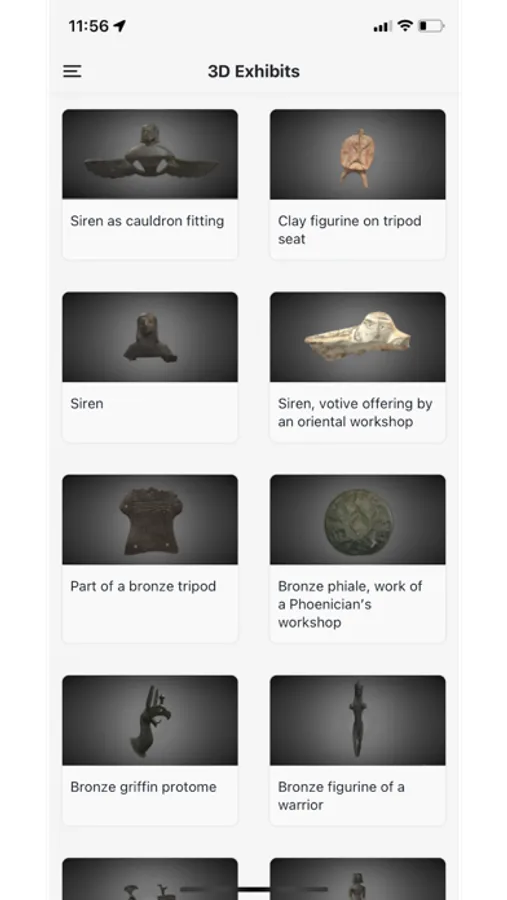View the Bronze griffin protome model
Screen dimensions: 507x900
150,720
